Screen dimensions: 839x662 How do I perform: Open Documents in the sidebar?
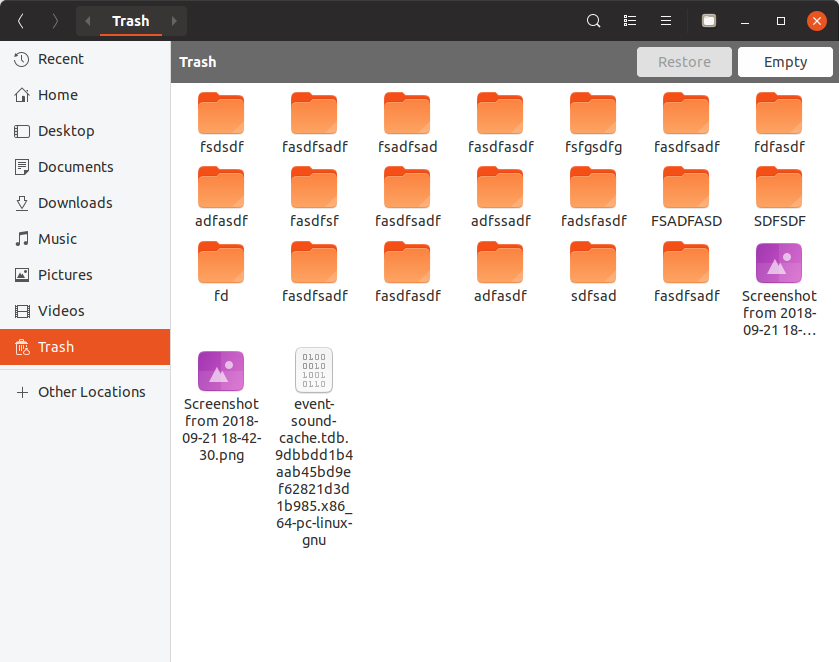pyautogui.click(x=85, y=167)
